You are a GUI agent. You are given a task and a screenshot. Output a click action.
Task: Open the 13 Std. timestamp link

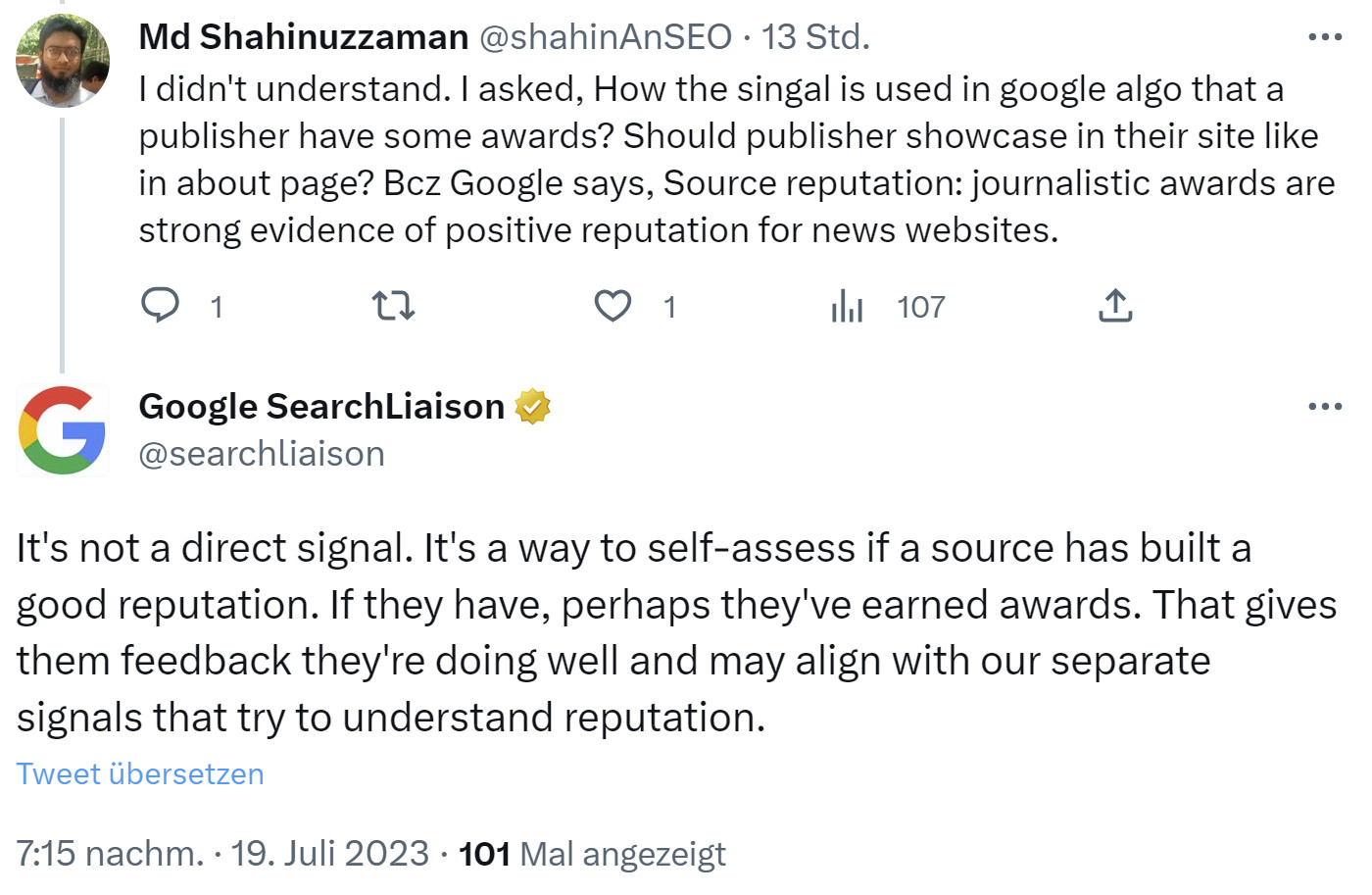(x=815, y=37)
